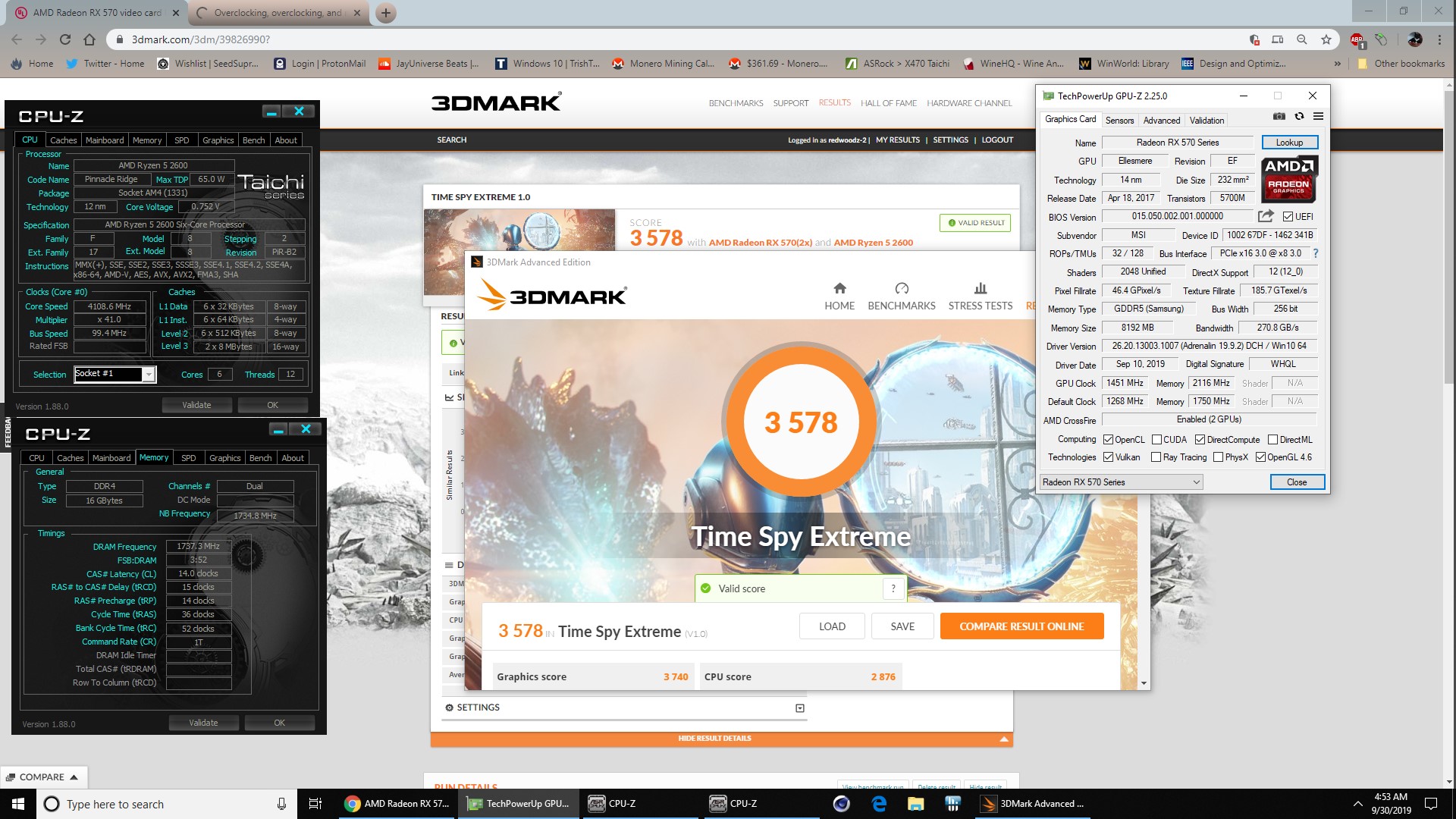Screen dimensions: 1456x819
Task: Open Chrome three-dot menu
Action: (1439, 39)
